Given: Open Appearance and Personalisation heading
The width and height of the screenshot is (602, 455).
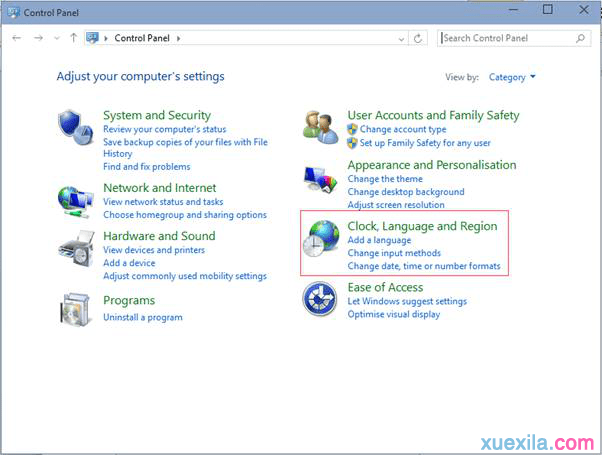Looking at the screenshot, I should 432,165.
